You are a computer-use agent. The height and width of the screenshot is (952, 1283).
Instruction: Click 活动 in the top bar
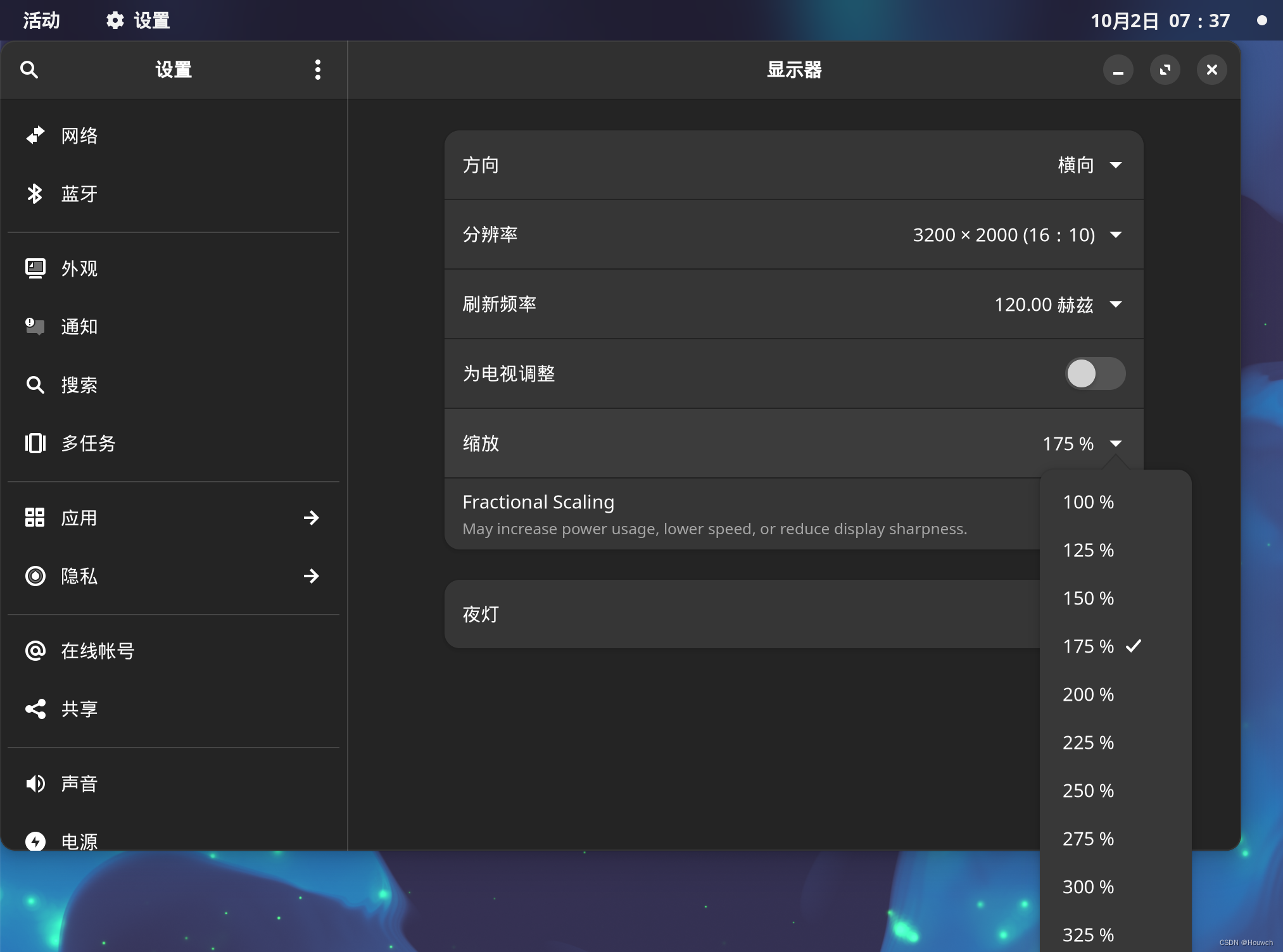coord(40,20)
